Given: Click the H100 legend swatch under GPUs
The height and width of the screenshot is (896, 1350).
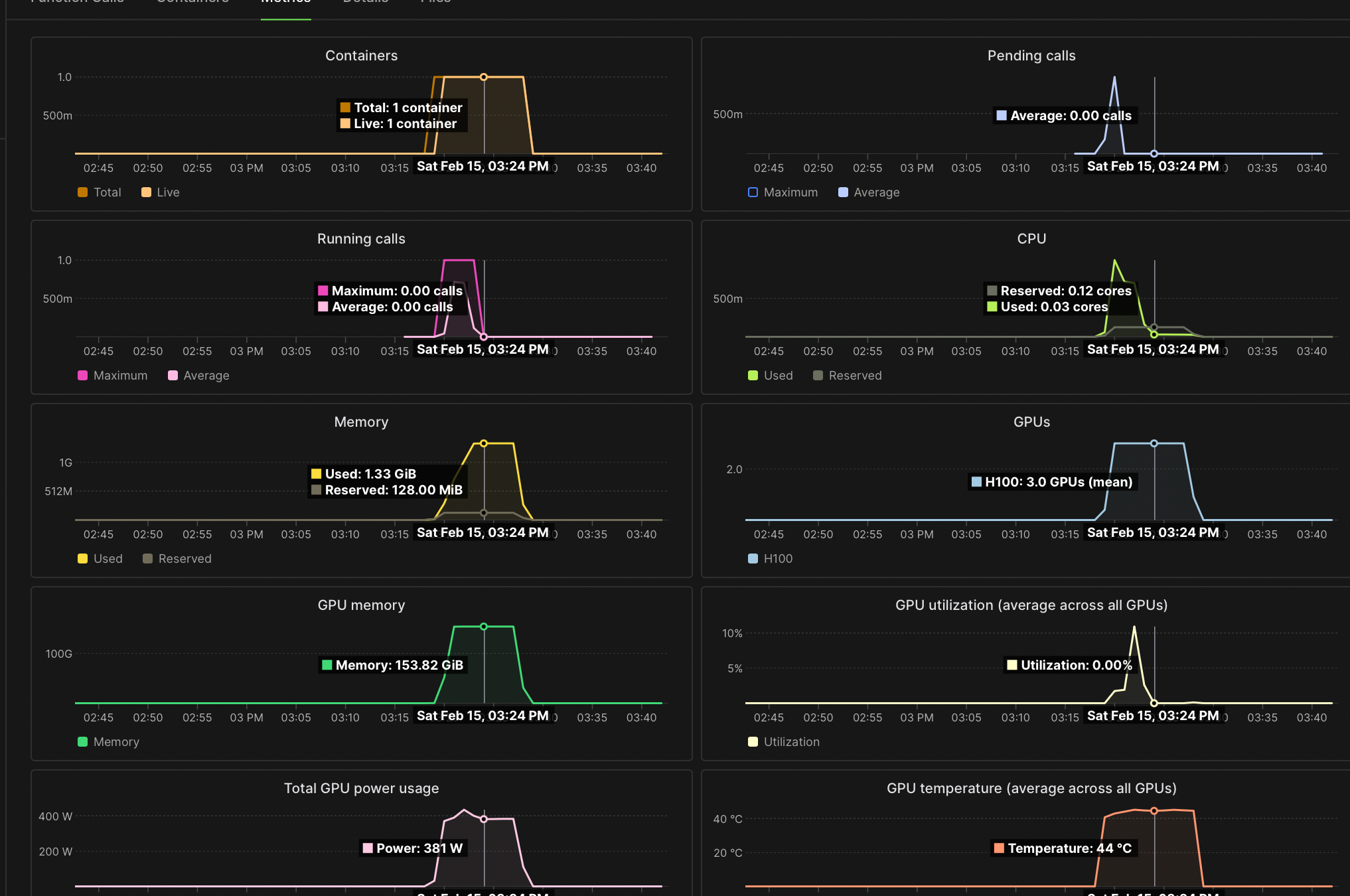Looking at the screenshot, I should tap(753, 559).
